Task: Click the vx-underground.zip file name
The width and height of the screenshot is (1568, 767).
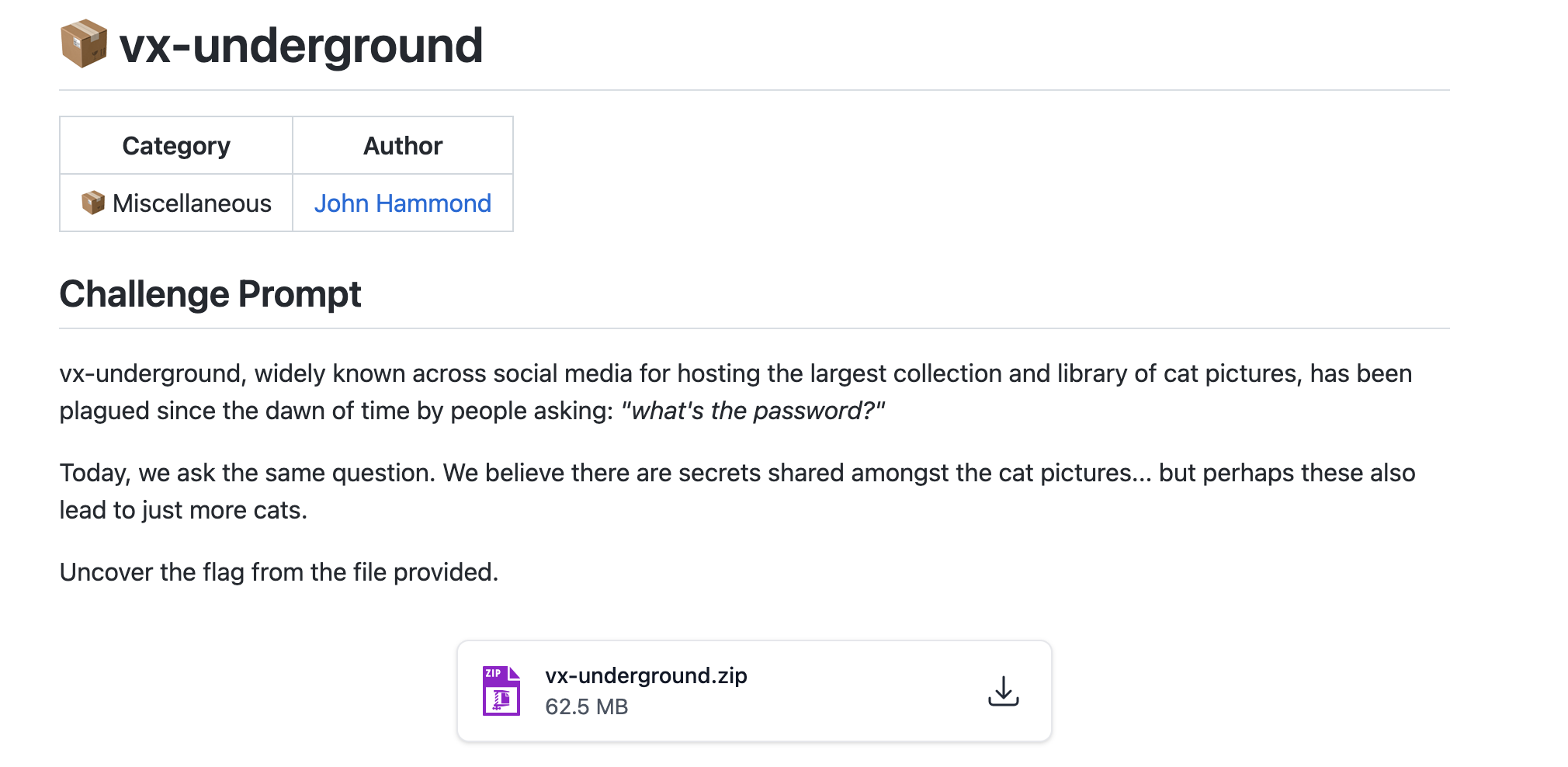Action: pos(646,675)
